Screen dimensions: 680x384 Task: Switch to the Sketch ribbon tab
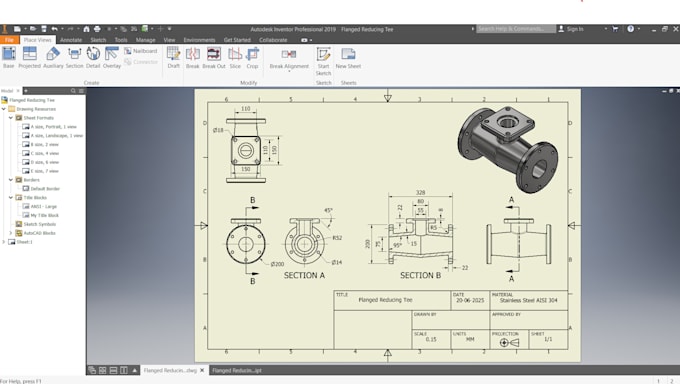(x=98, y=40)
